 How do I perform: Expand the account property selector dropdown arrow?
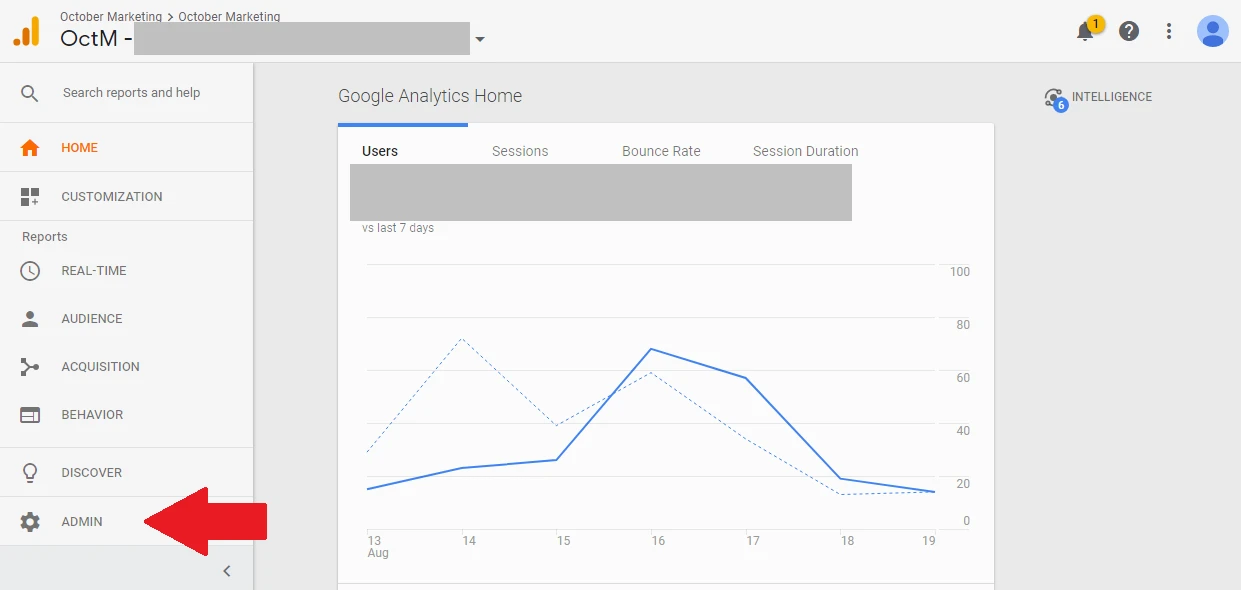pyautogui.click(x=480, y=40)
